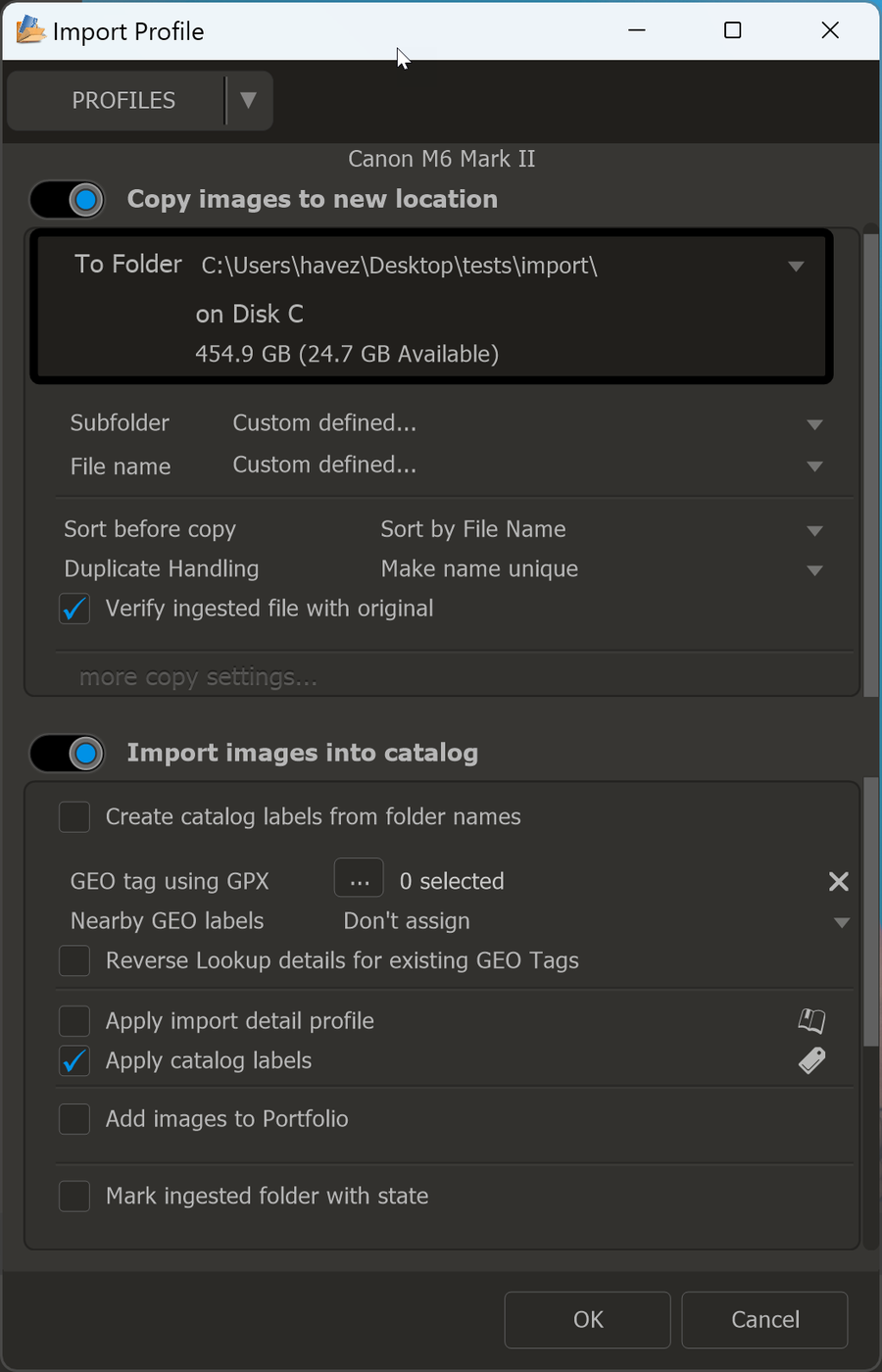Clear the GPX selection with the X icon
882x1372 pixels.
[839, 881]
